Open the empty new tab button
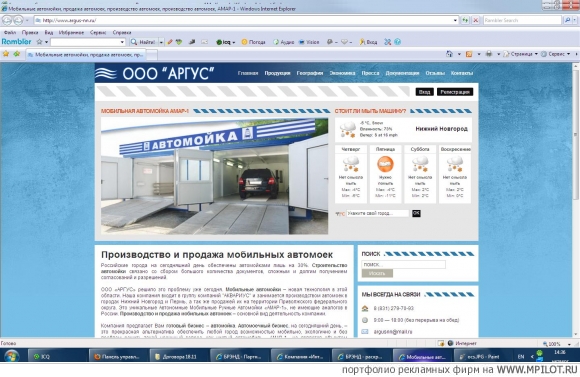The width and height of the screenshot is (580, 377). tap(152, 55)
